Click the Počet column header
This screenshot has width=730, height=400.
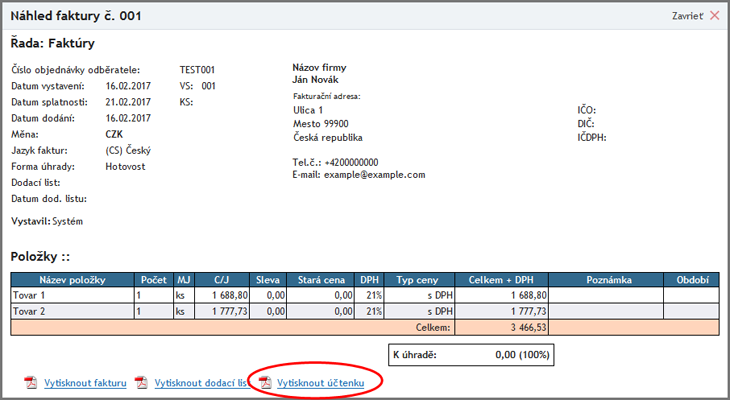[x=154, y=280]
